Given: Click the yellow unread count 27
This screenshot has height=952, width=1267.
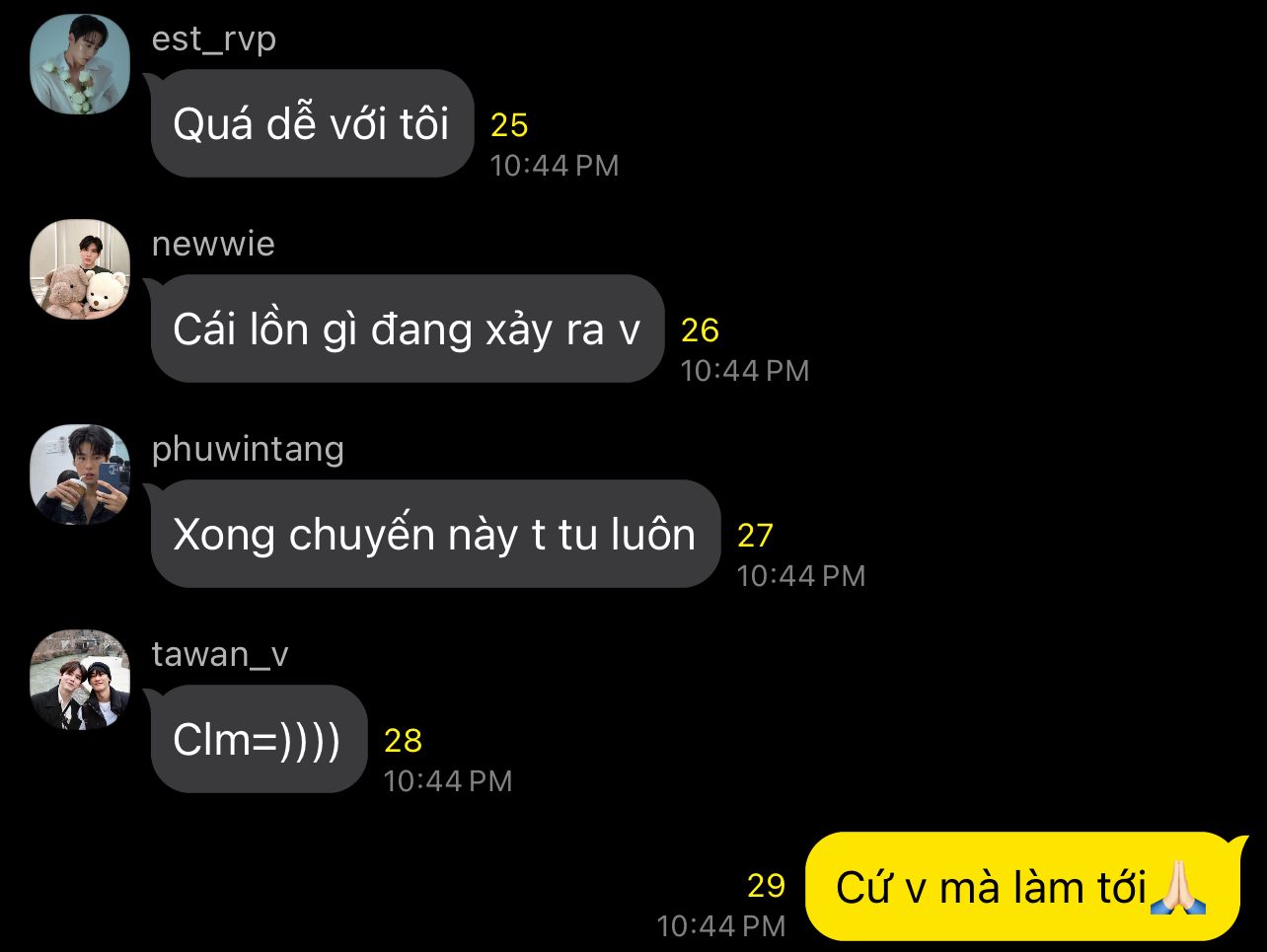Looking at the screenshot, I should click(755, 536).
